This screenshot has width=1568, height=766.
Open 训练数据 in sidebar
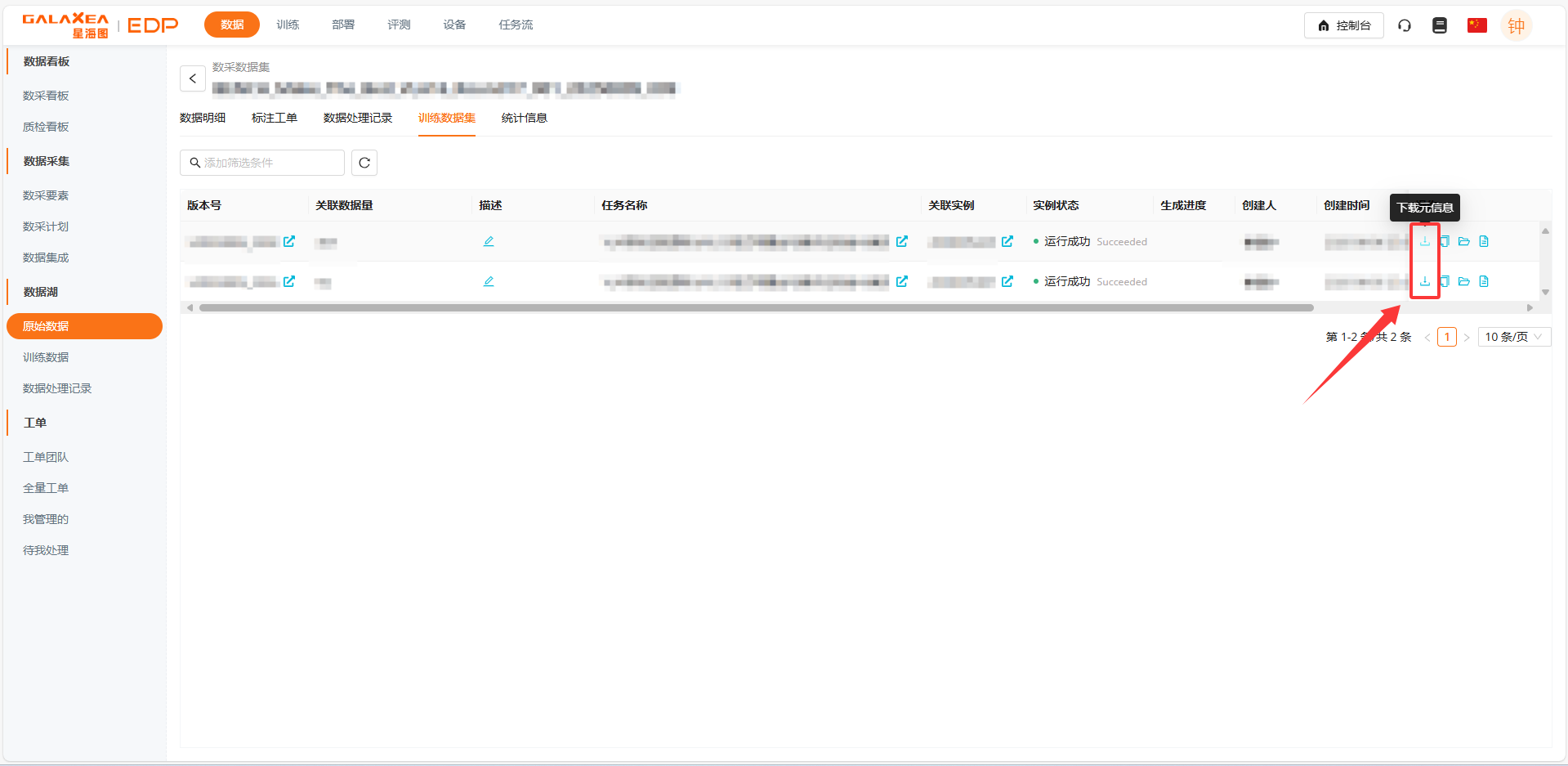[x=46, y=357]
